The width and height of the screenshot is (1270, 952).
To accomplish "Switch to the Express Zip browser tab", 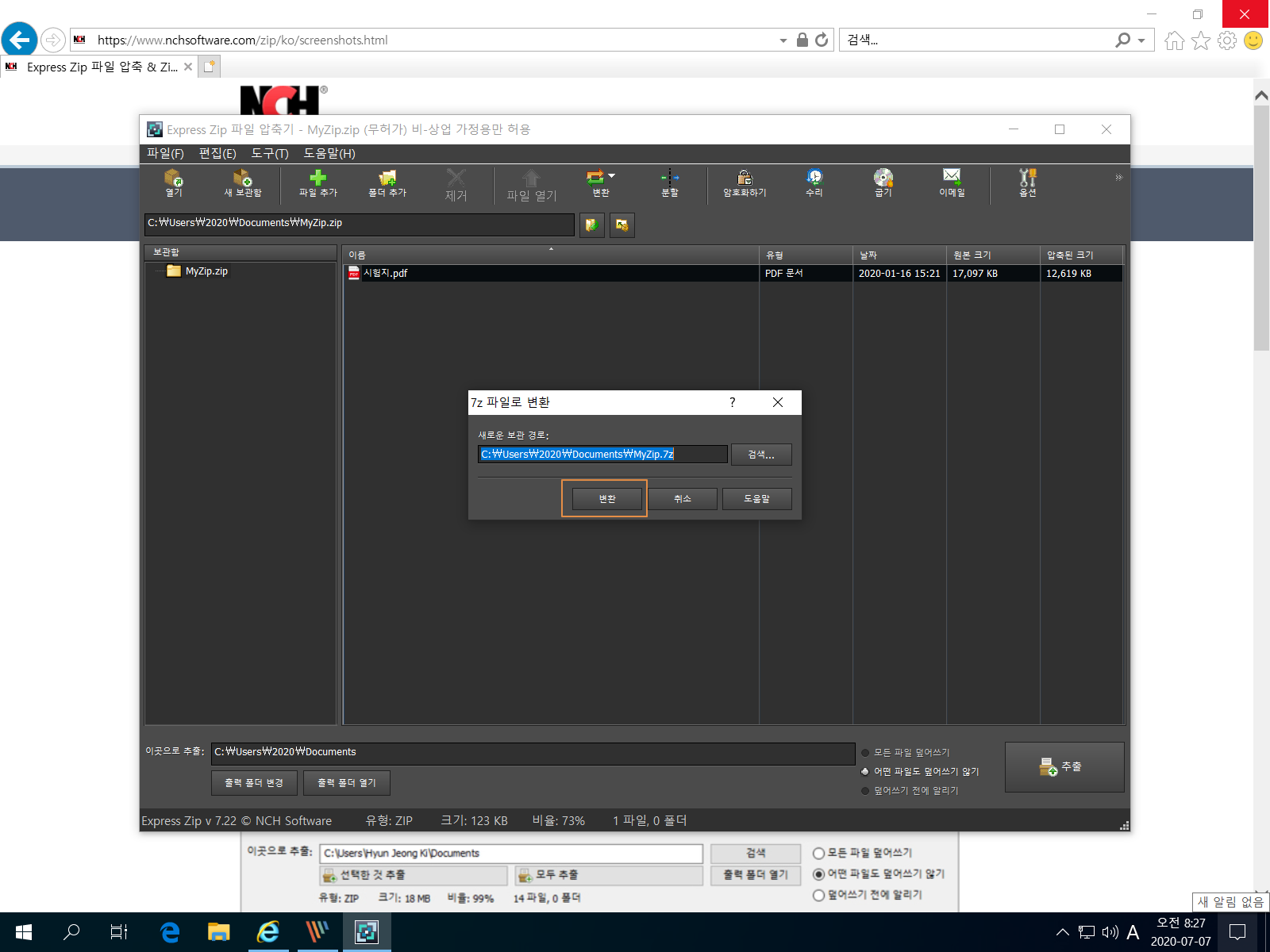I will (x=99, y=67).
